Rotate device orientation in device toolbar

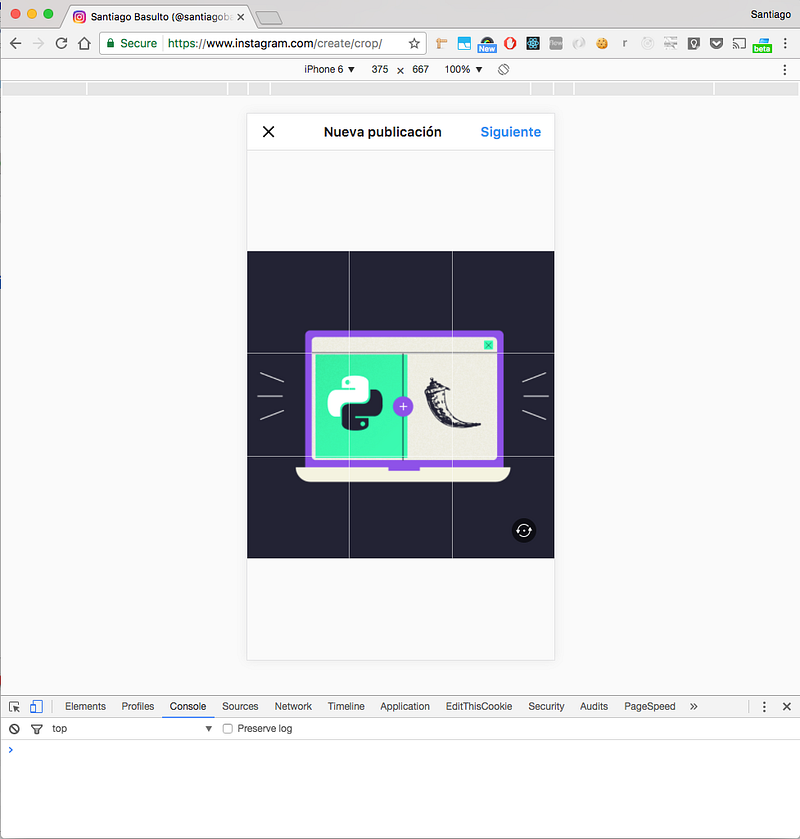pos(504,69)
